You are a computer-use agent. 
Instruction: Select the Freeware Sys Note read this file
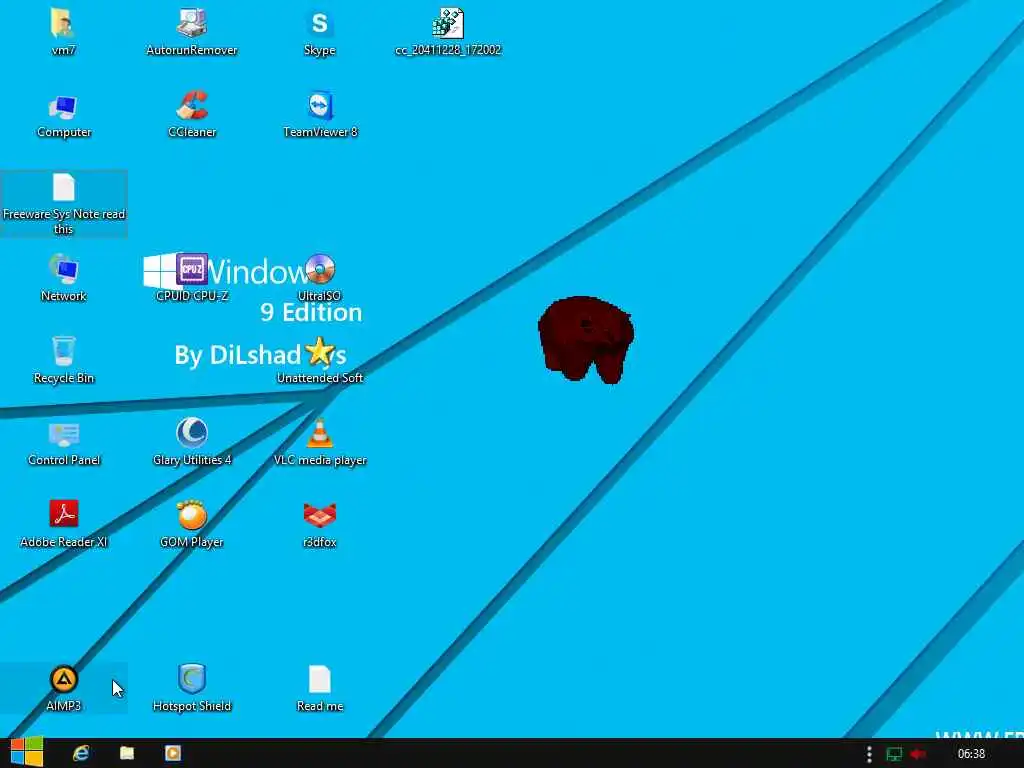click(x=63, y=204)
